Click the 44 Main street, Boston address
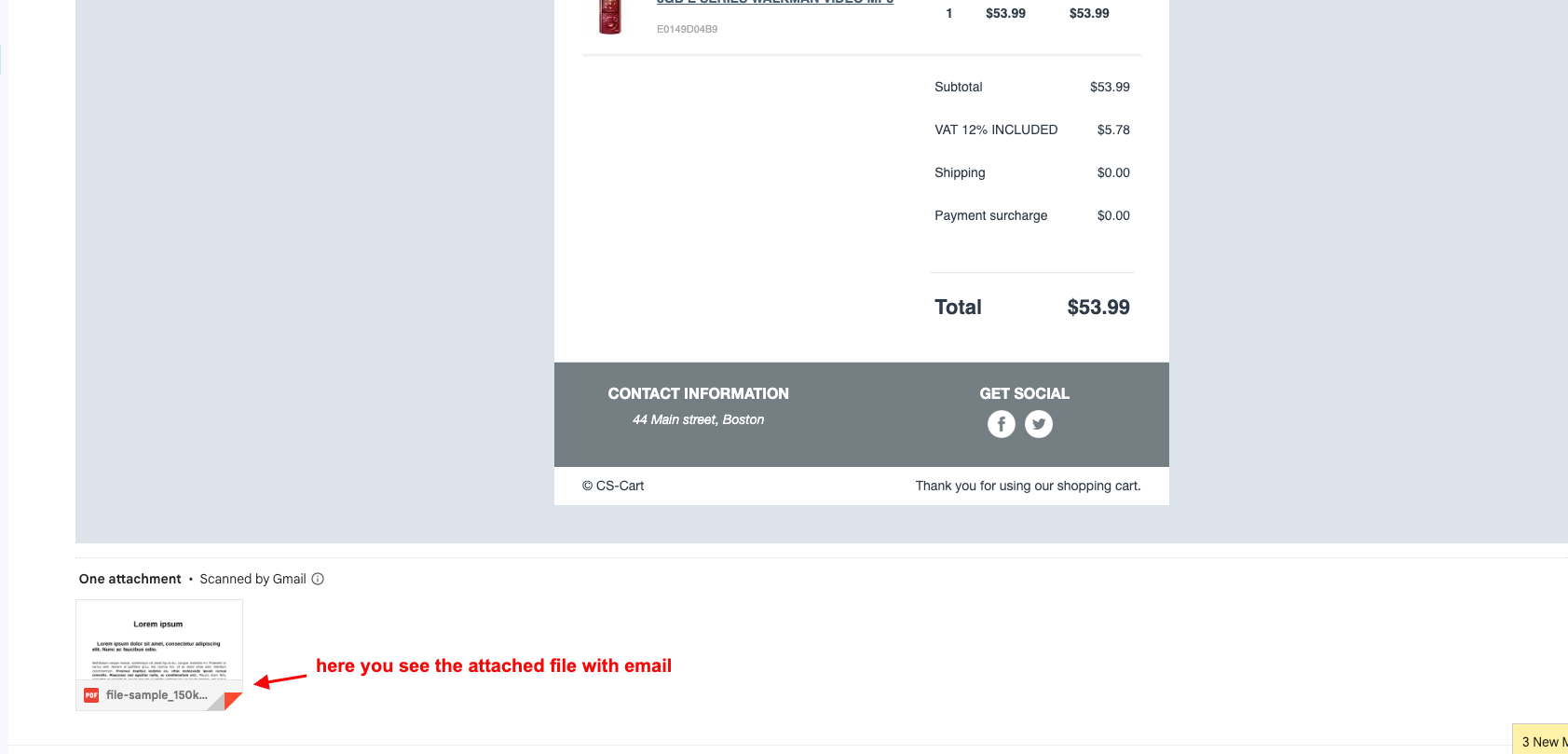 tap(698, 419)
